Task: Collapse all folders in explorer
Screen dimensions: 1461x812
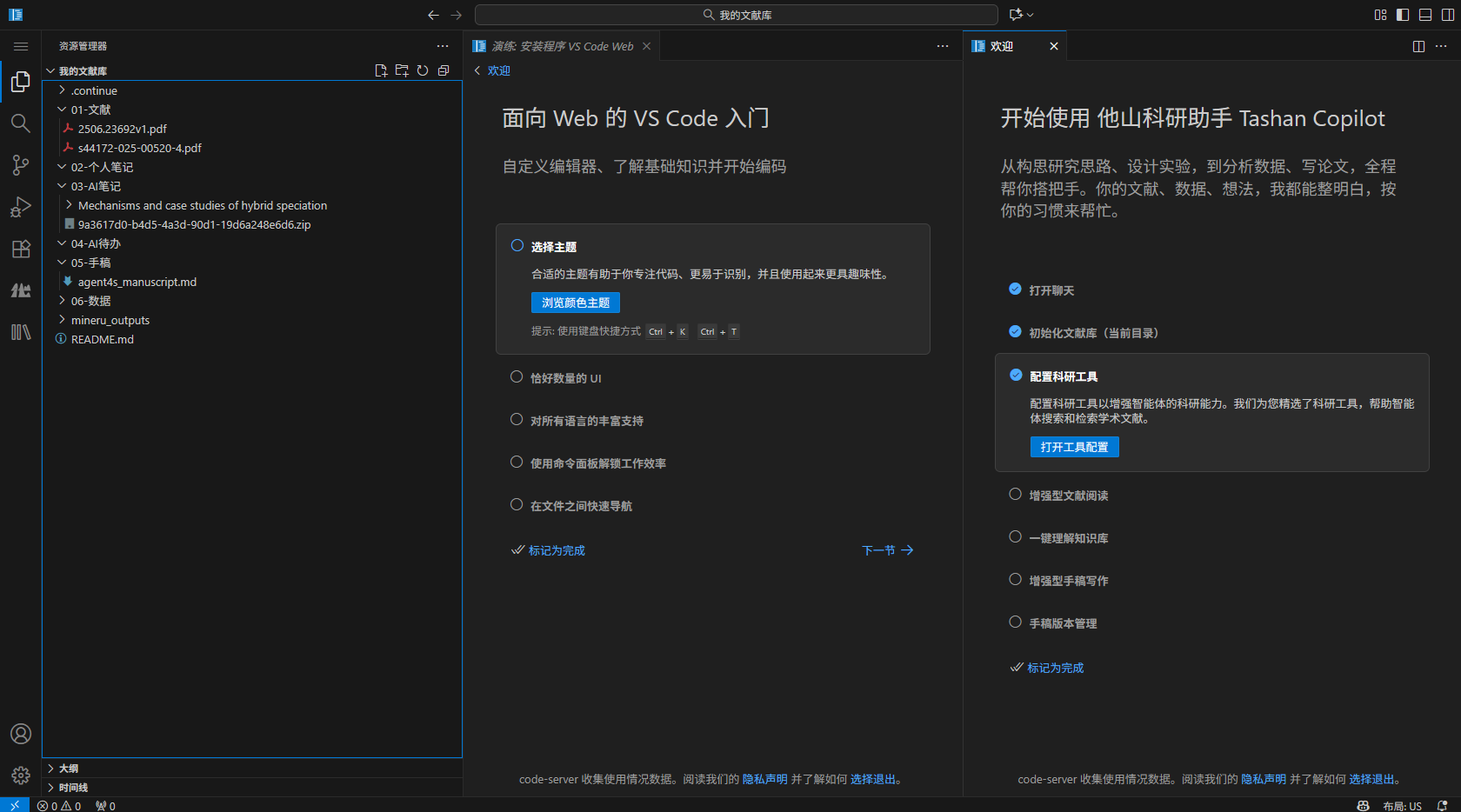Action: coord(444,70)
